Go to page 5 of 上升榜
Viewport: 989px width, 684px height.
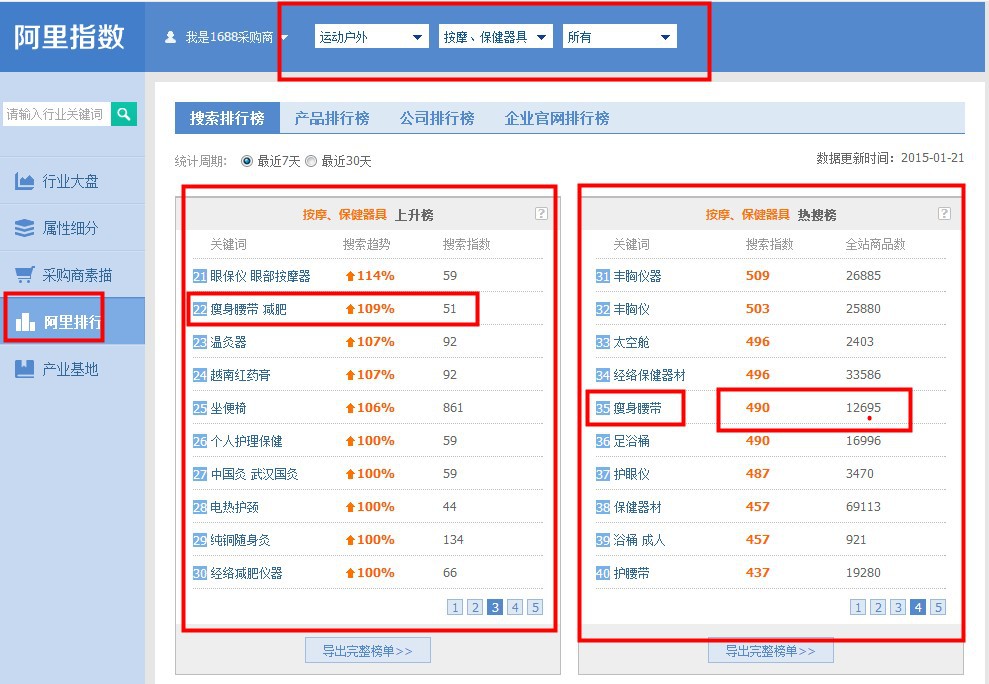[x=535, y=607]
